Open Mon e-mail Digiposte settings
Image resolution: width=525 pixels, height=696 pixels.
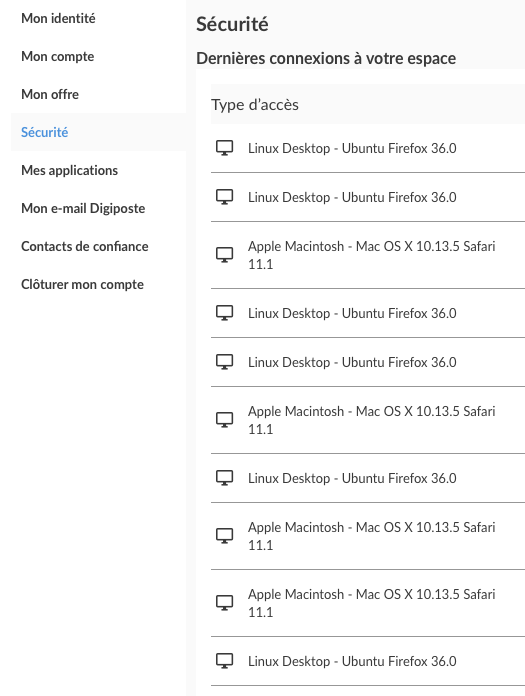pyautogui.click(x=83, y=208)
